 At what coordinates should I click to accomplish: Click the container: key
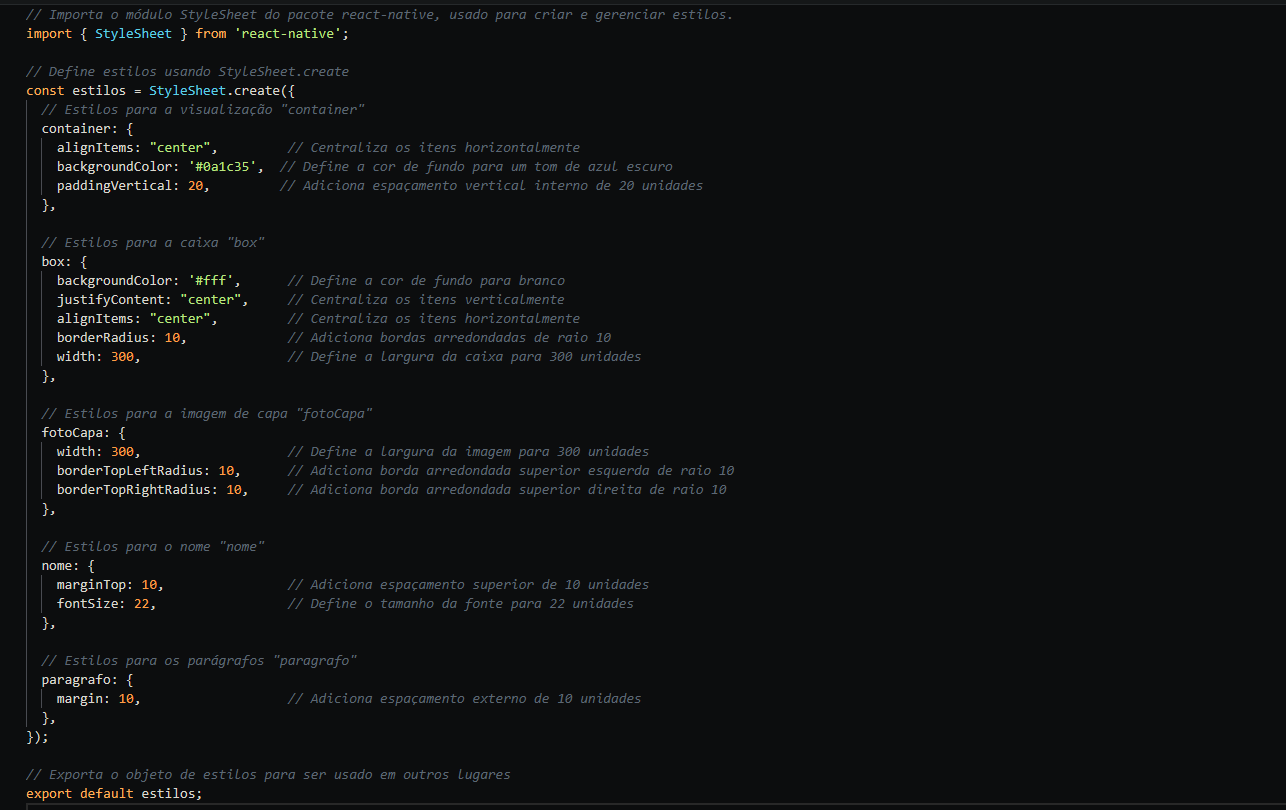coord(79,128)
